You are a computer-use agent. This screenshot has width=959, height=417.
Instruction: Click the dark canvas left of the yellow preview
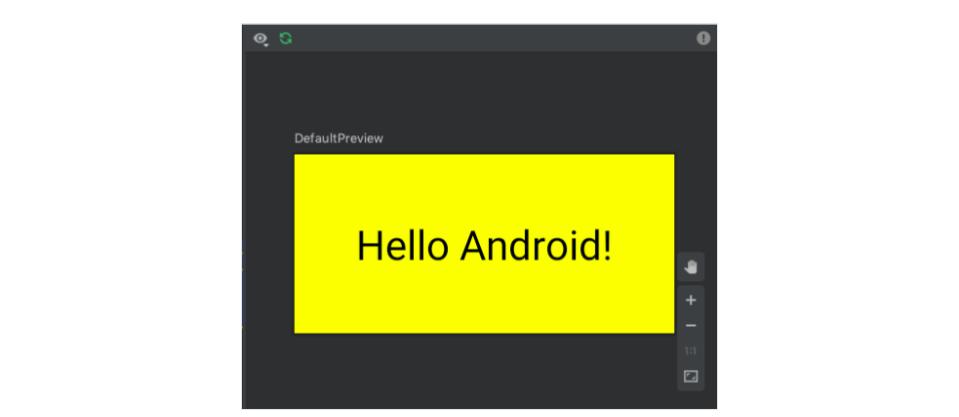pyautogui.click(x=268, y=245)
